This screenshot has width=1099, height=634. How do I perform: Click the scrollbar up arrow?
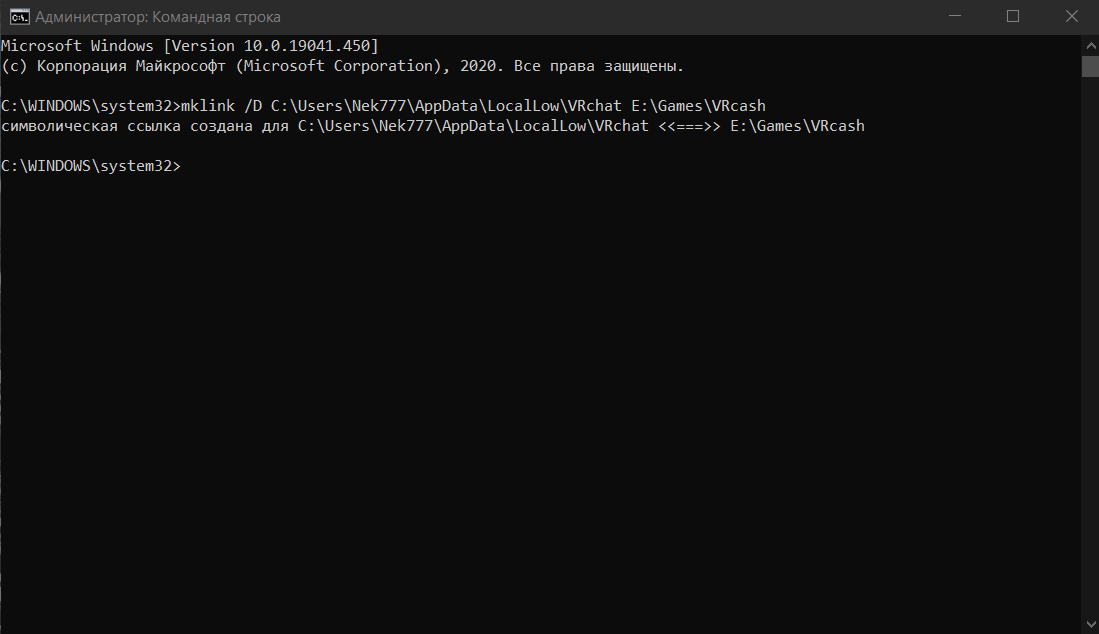1090,43
